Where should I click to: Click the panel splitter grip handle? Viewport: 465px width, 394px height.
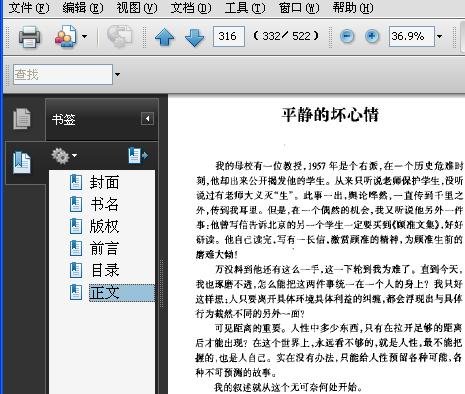(162, 283)
